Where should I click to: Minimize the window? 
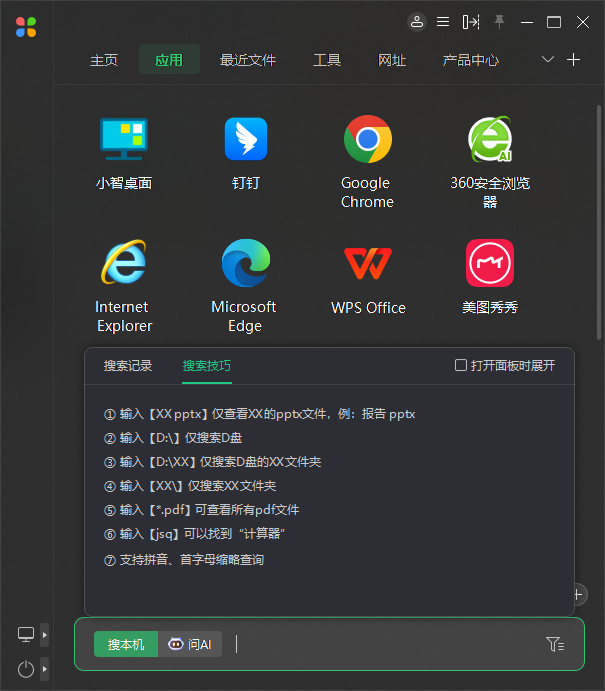527,22
